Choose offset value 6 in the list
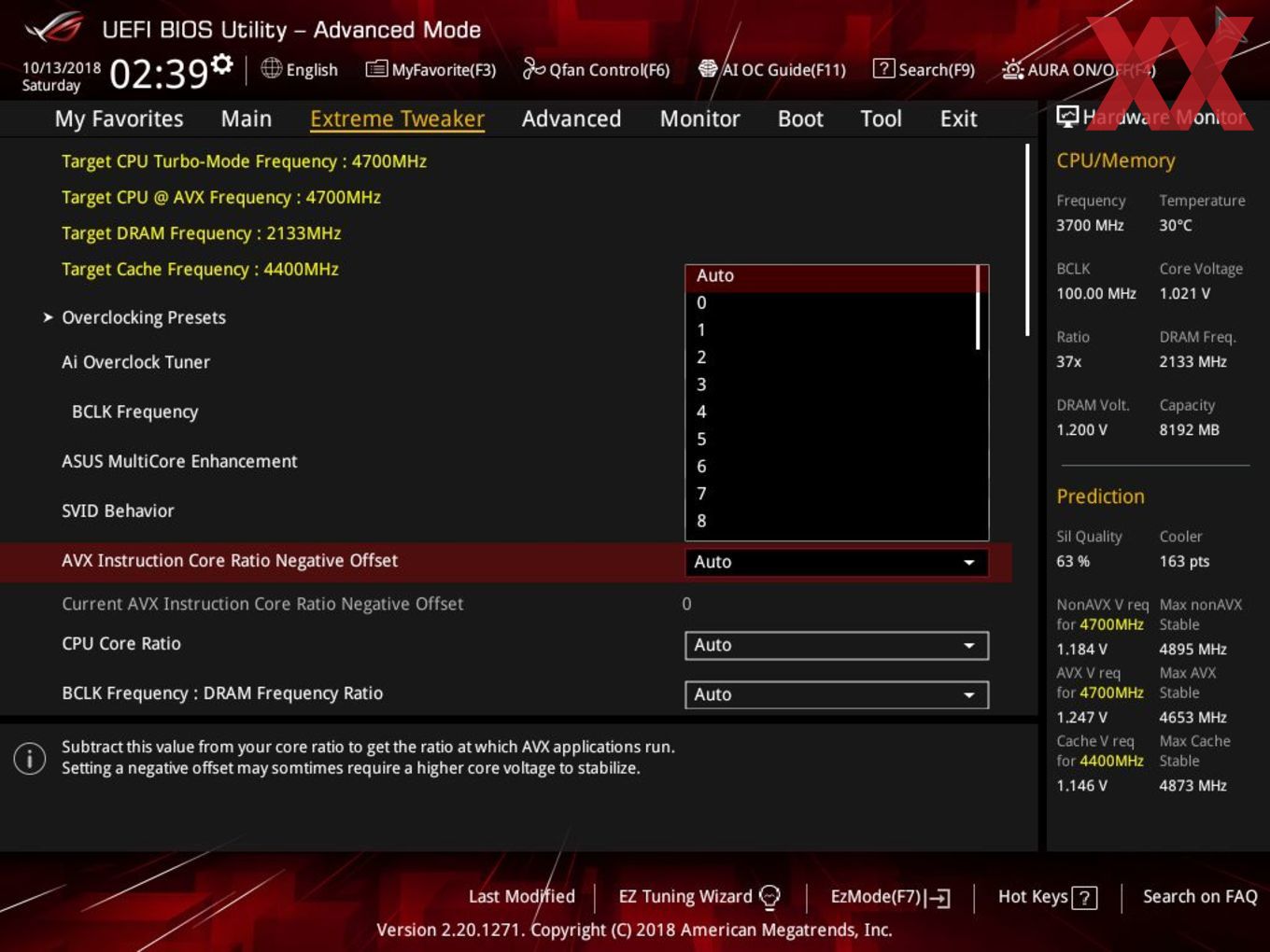This screenshot has width=1270, height=952. (x=831, y=466)
